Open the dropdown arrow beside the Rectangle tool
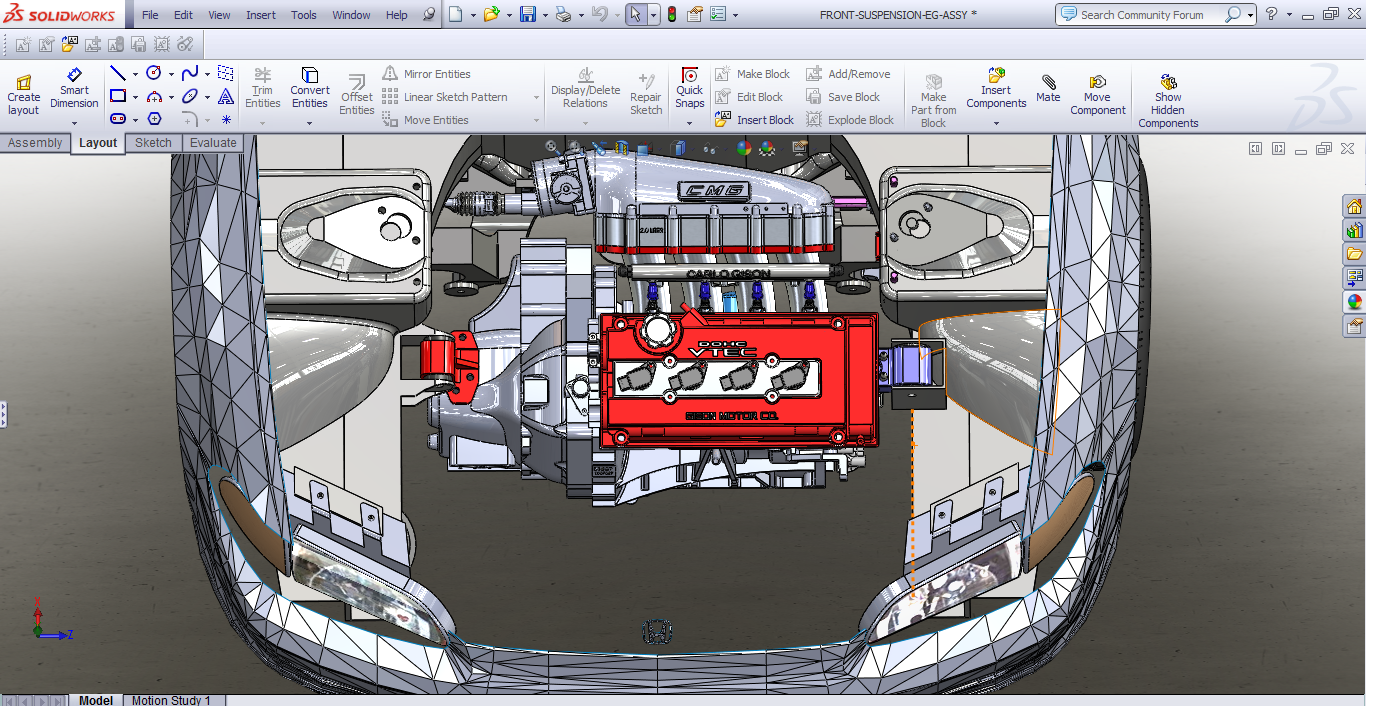This screenshot has height=706, width=1396. [x=136, y=97]
